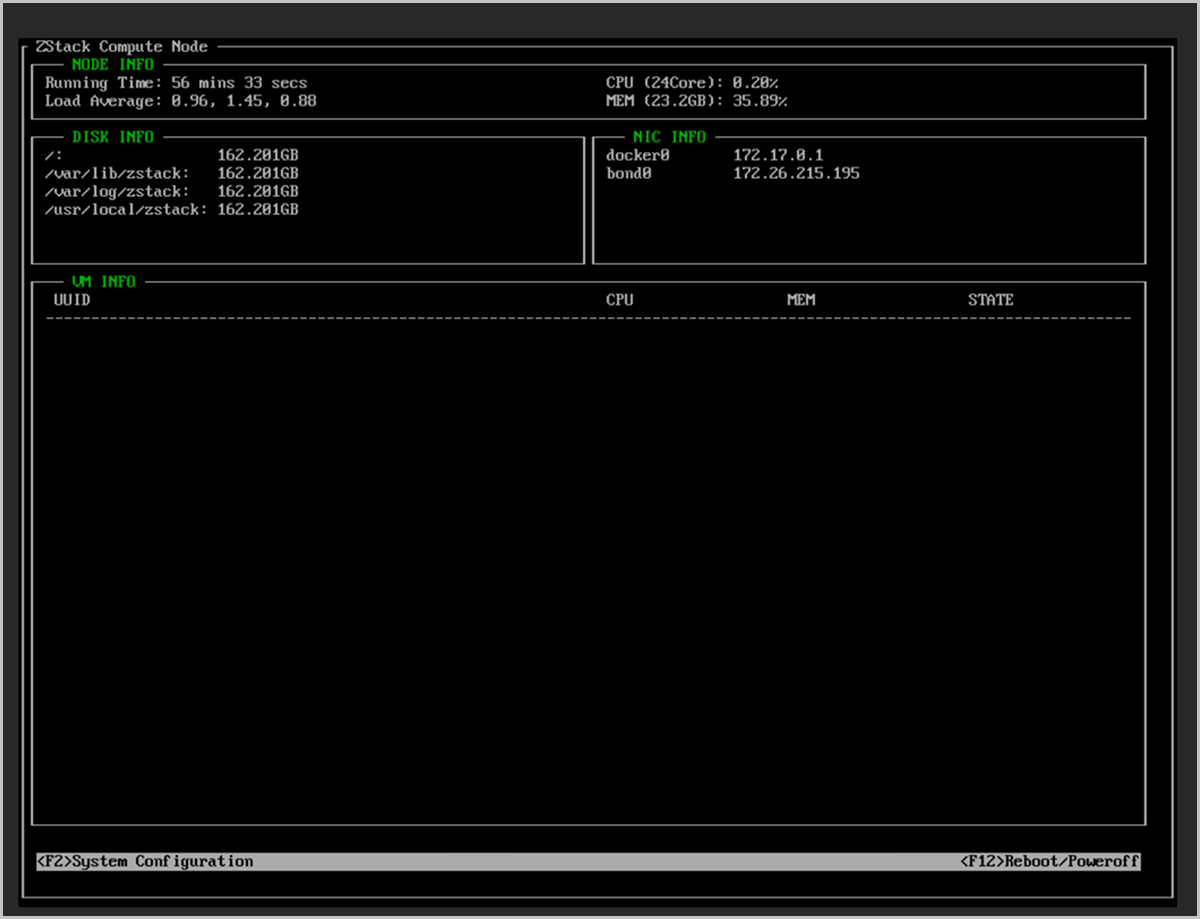Viewport: 1200px width, 919px height.
Task: Click the VM INFO section heading
Action: point(104,282)
